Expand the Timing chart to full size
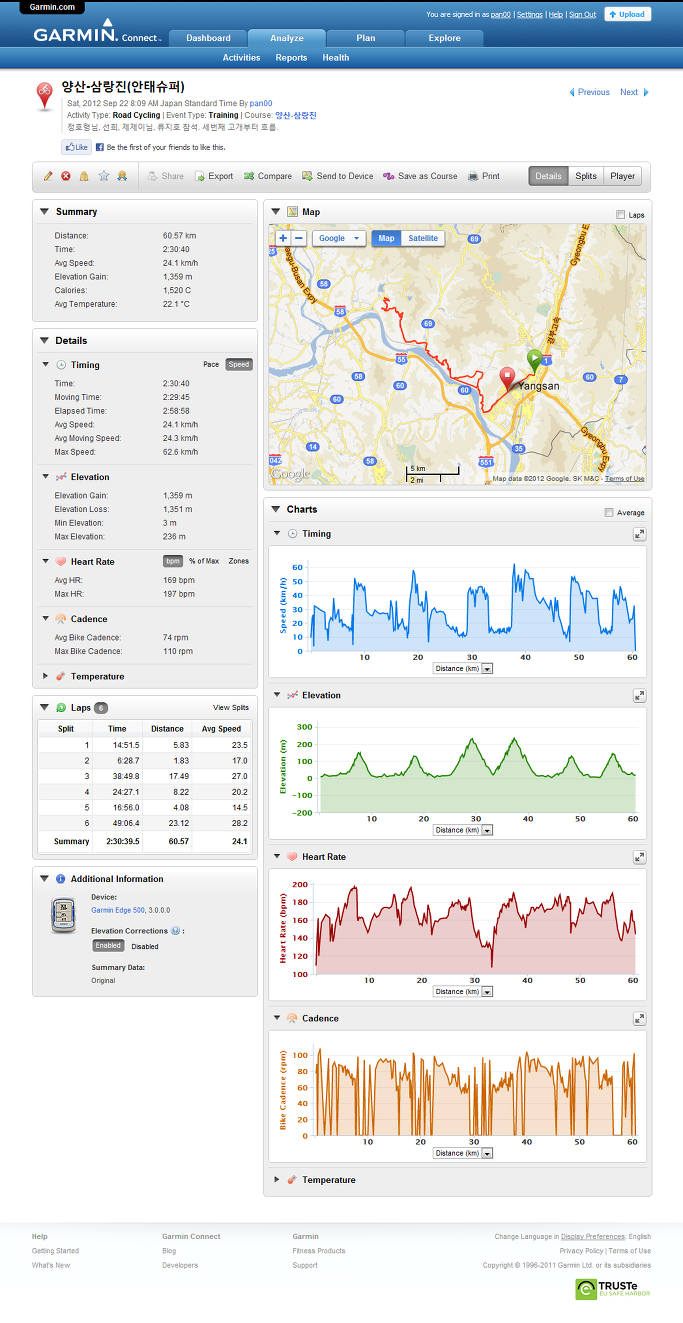The height and width of the screenshot is (1323, 683). coord(639,534)
